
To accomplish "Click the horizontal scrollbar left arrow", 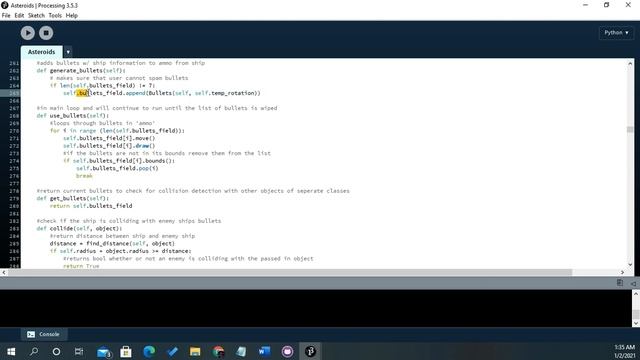I will coord(4,272).
